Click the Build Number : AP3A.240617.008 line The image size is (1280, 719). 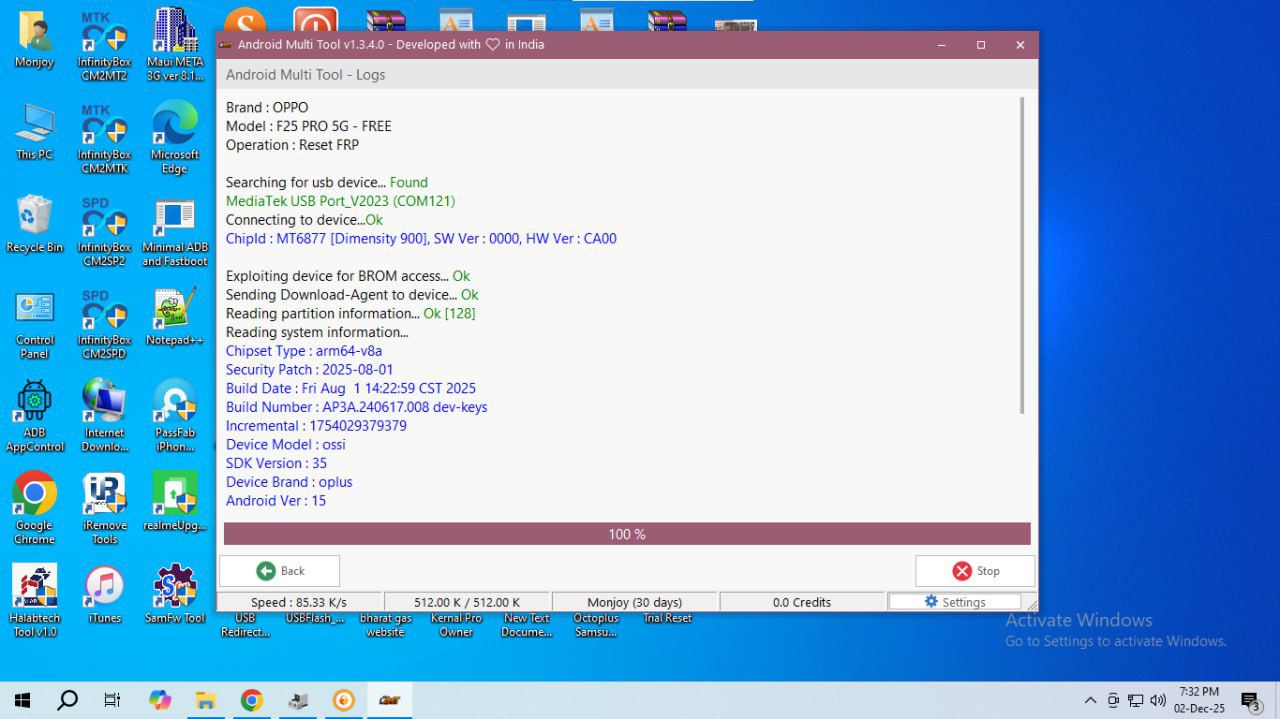coord(356,407)
